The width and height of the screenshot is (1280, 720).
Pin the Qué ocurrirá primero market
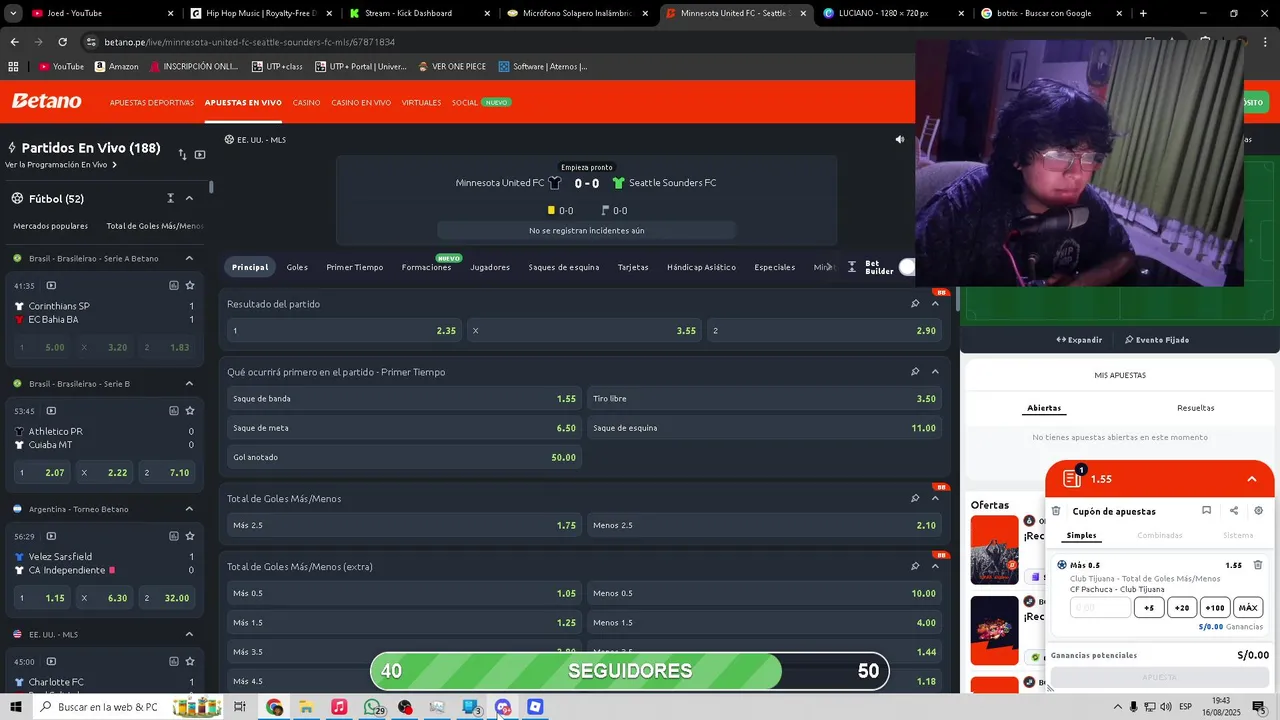click(914, 372)
